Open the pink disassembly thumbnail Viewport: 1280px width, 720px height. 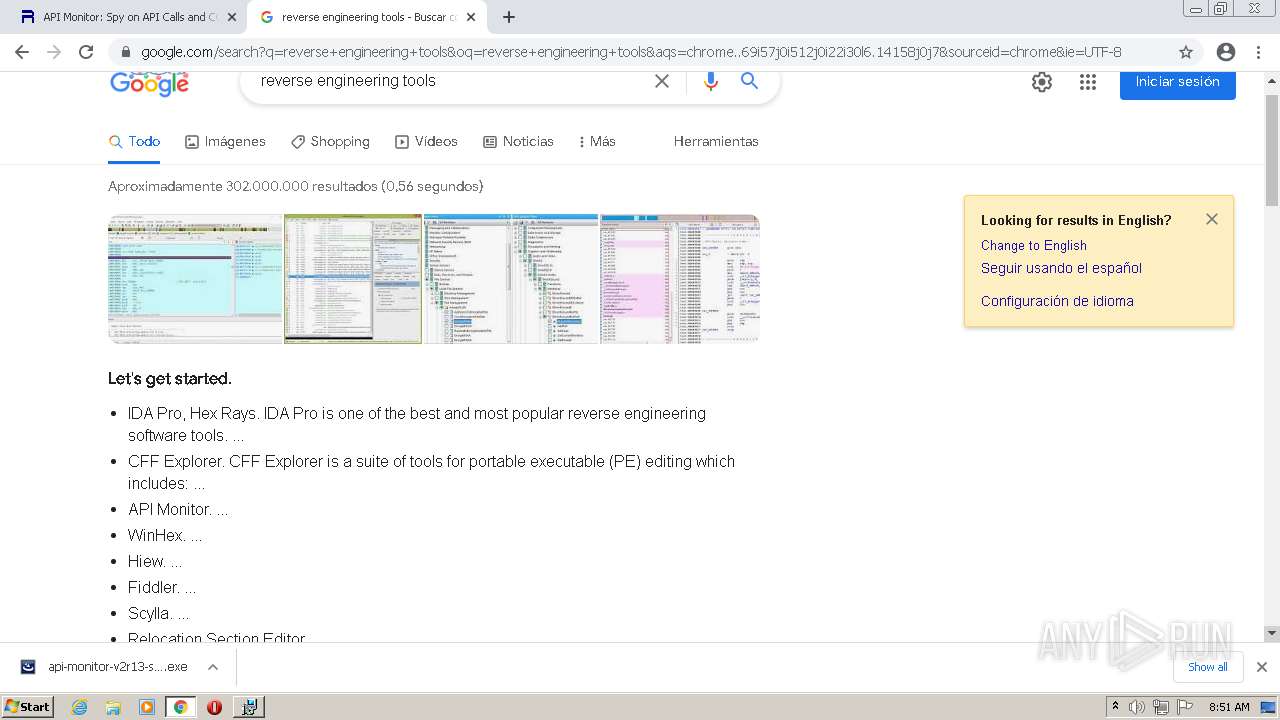(x=679, y=279)
